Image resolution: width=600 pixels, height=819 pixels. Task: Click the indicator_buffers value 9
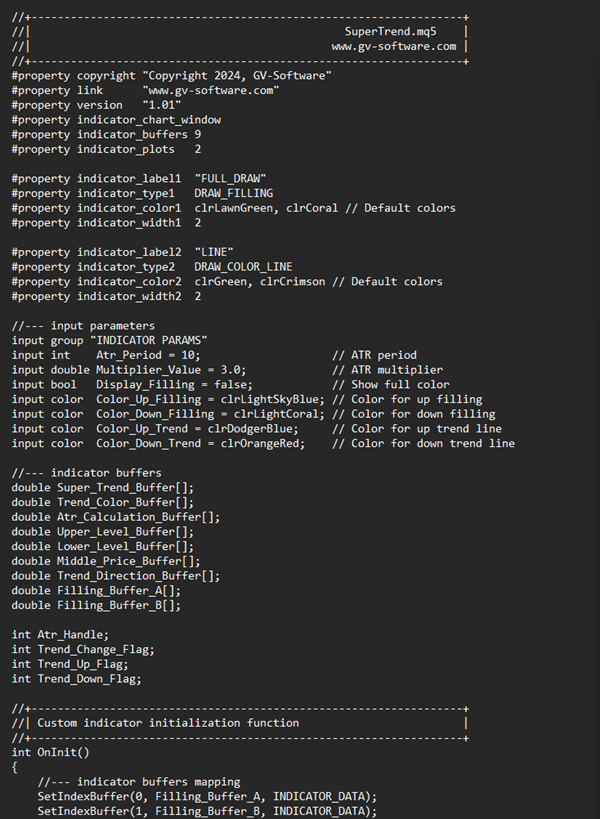198,134
